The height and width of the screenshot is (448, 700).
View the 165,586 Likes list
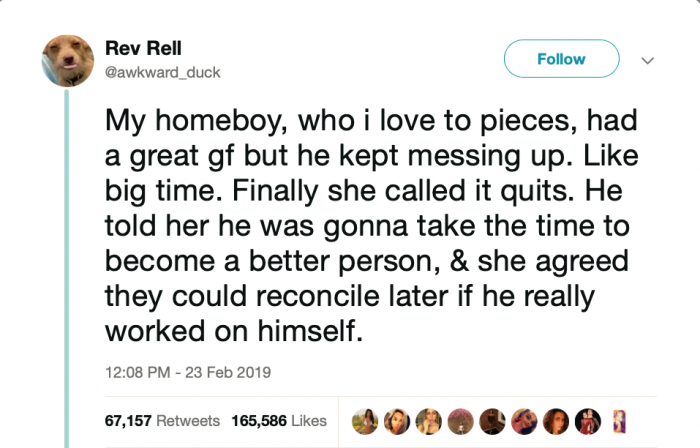click(x=279, y=421)
